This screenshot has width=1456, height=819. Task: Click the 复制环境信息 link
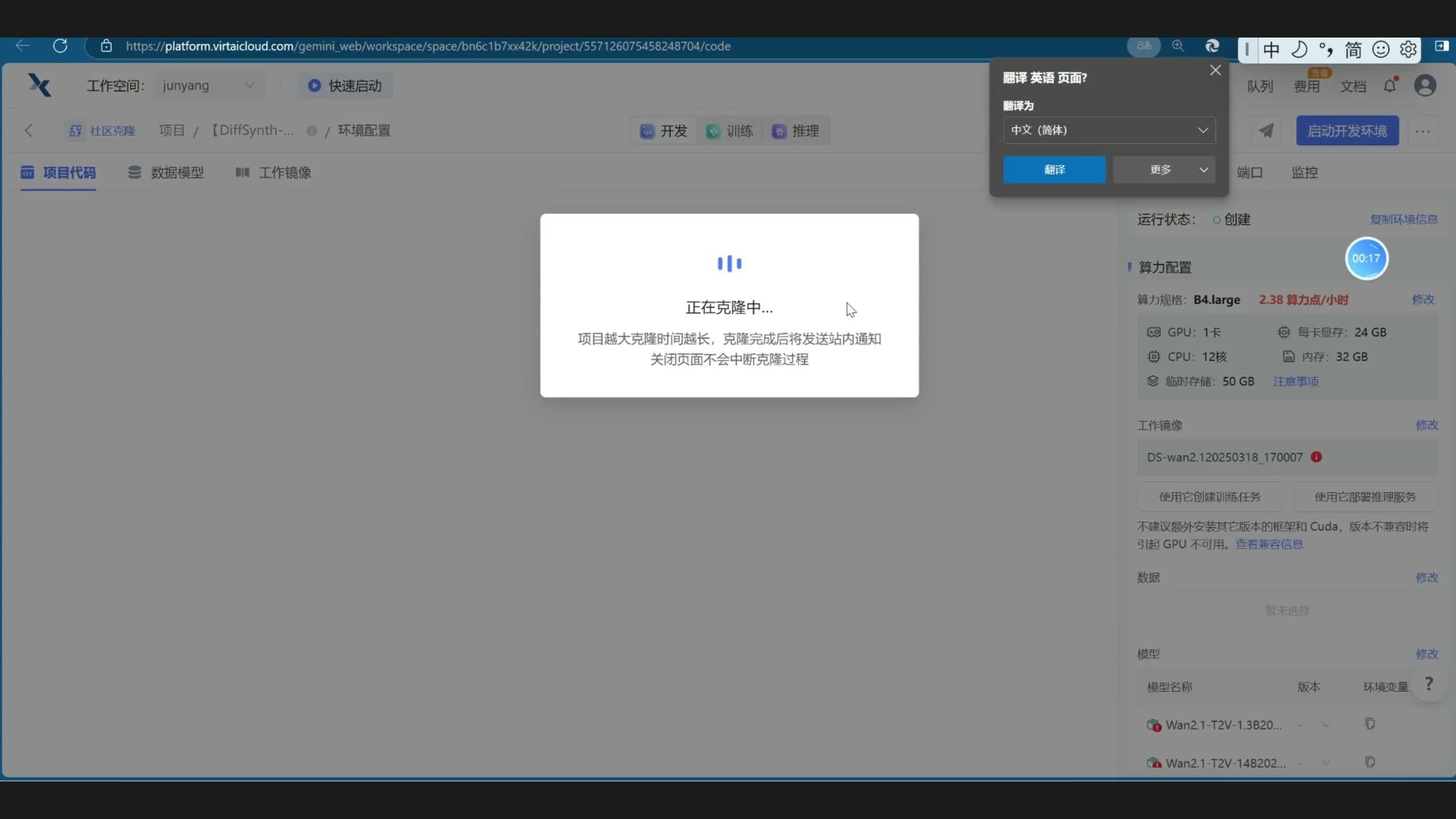pyautogui.click(x=1403, y=220)
